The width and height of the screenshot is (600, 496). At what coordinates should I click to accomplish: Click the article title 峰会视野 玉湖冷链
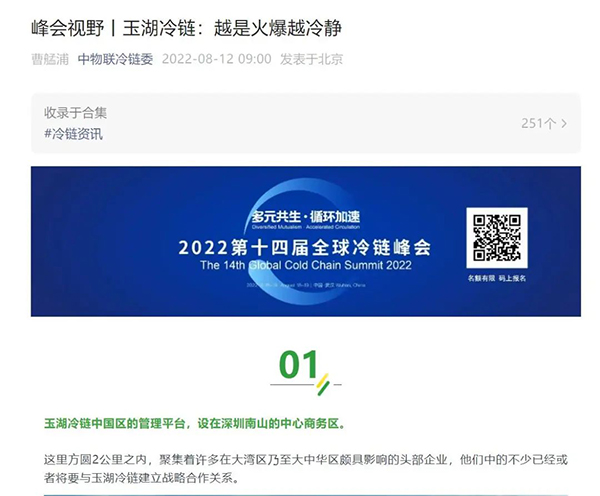click(186, 28)
